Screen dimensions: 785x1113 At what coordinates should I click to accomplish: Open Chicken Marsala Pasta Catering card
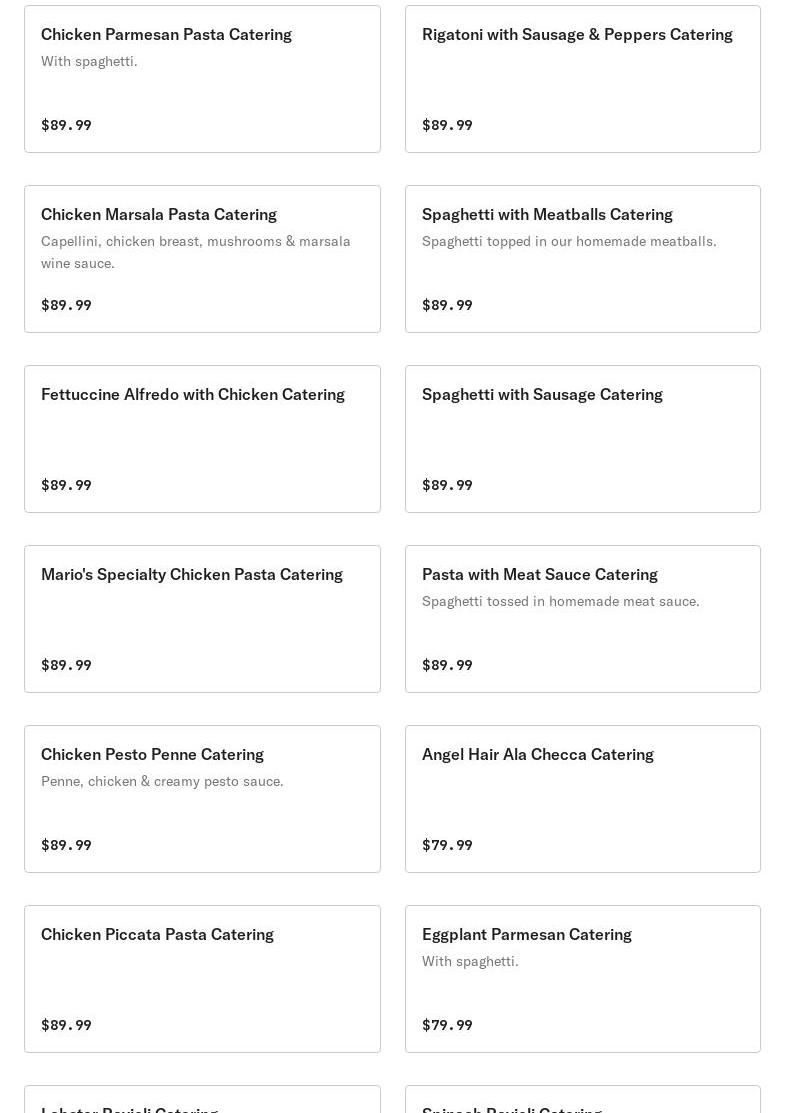202,259
